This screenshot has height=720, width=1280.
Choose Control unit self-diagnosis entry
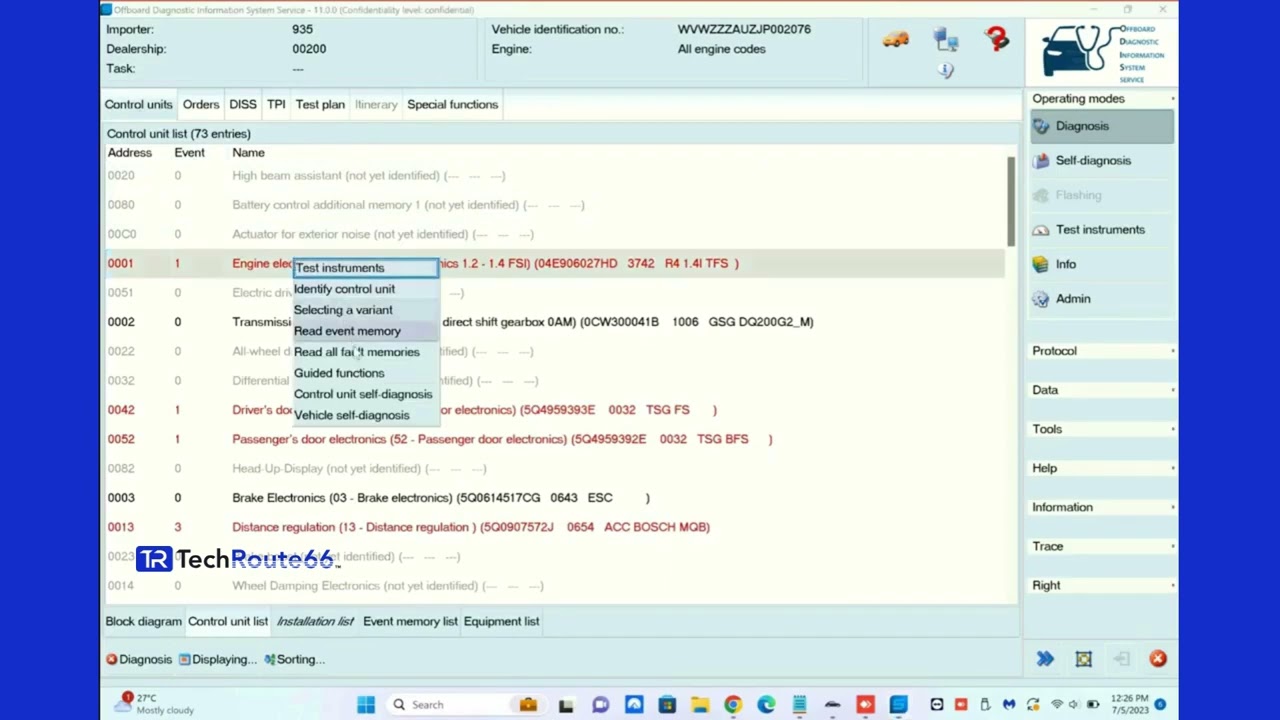365,394
